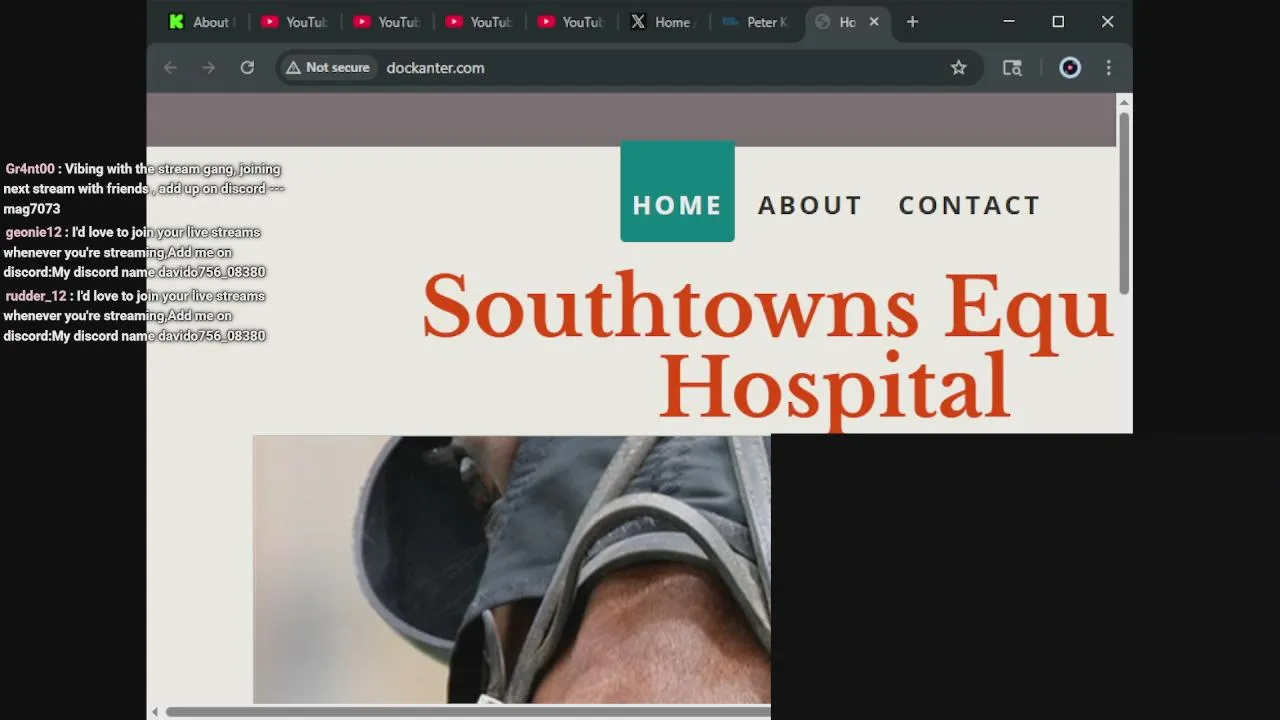Viewport: 1280px width, 720px height.
Task: Click chat username geonie12
Action: 33,232
